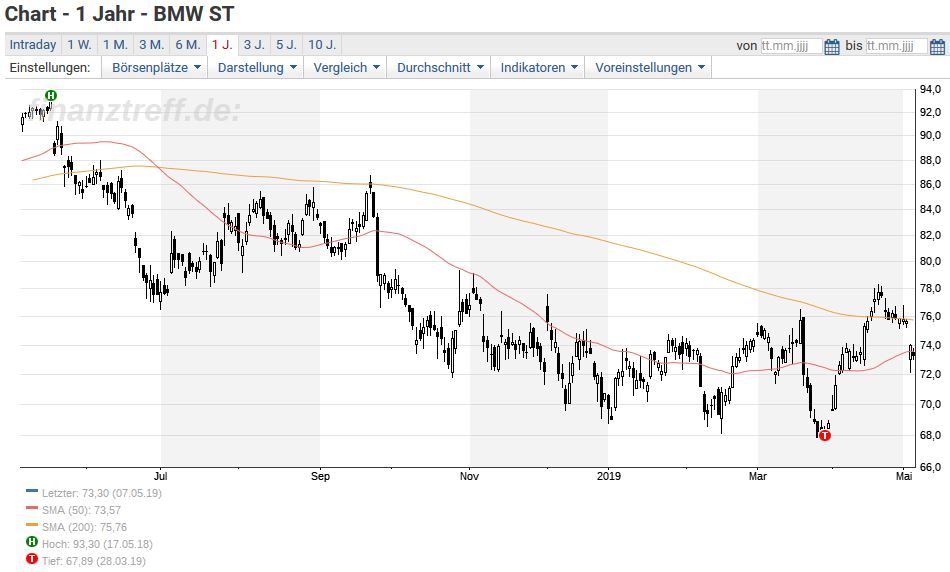Click the green H icon in legend
This screenshot has height=572, width=950.
(x=32, y=542)
